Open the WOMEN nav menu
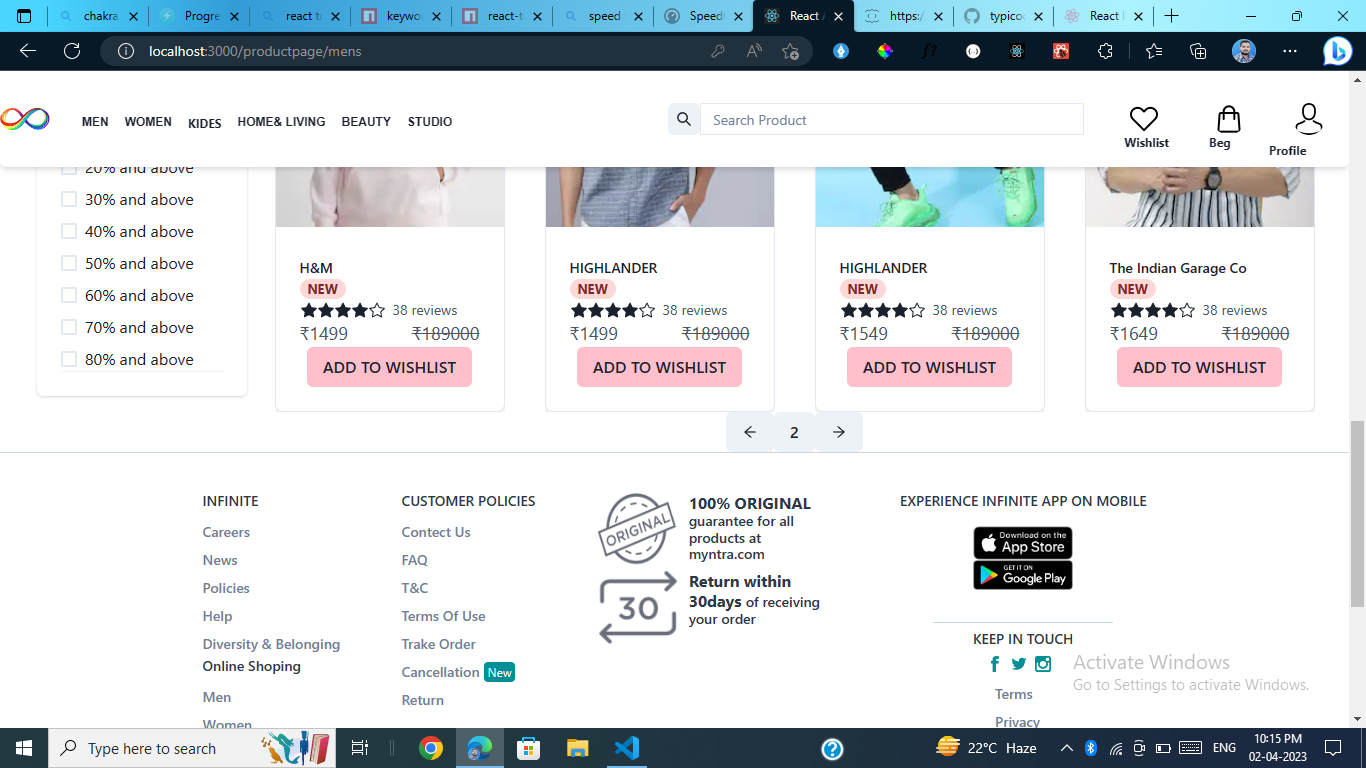The width and height of the screenshot is (1366, 768). [148, 122]
